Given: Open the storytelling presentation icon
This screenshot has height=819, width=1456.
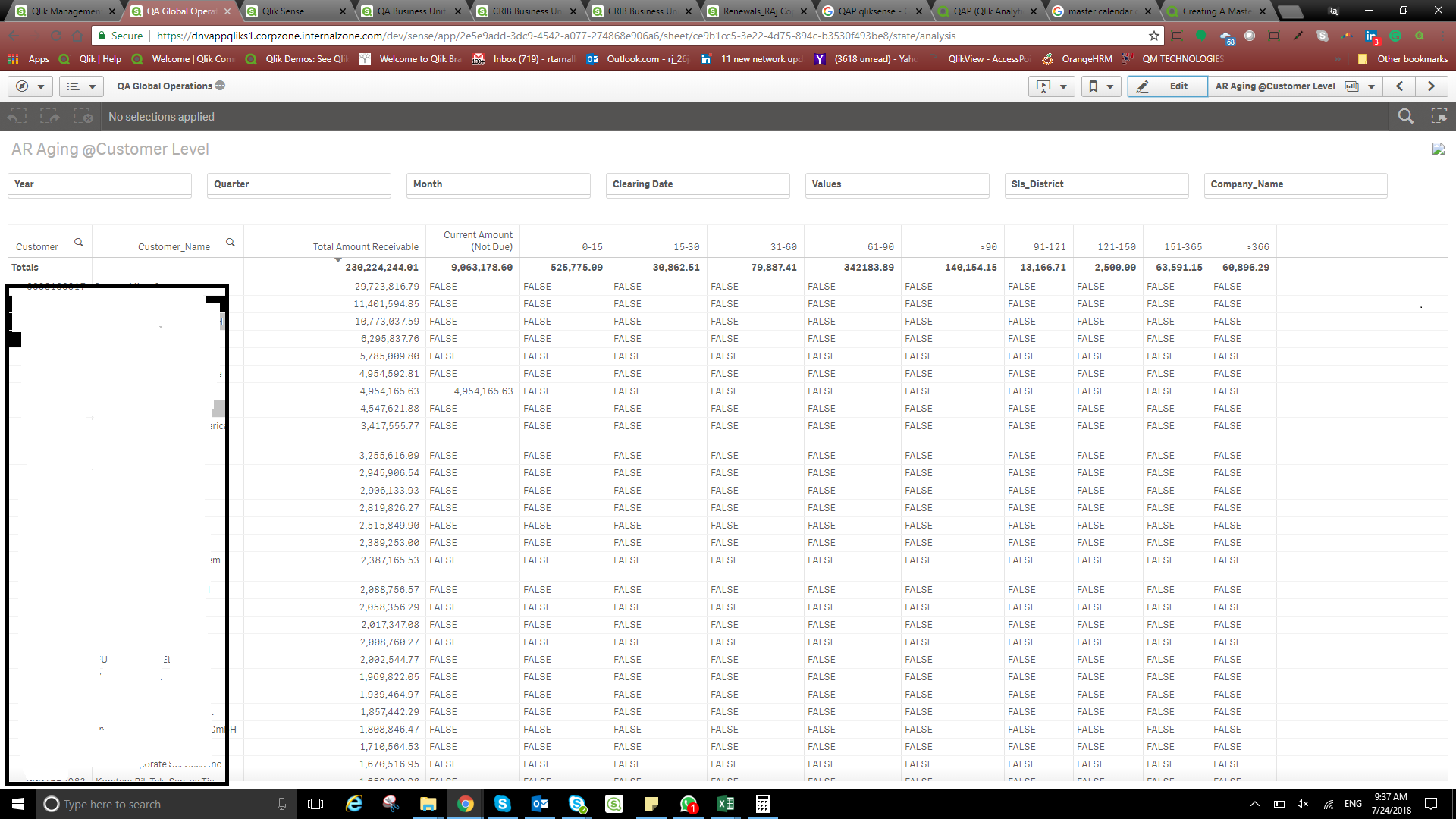Looking at the screenshot, I should (1043, 86).
